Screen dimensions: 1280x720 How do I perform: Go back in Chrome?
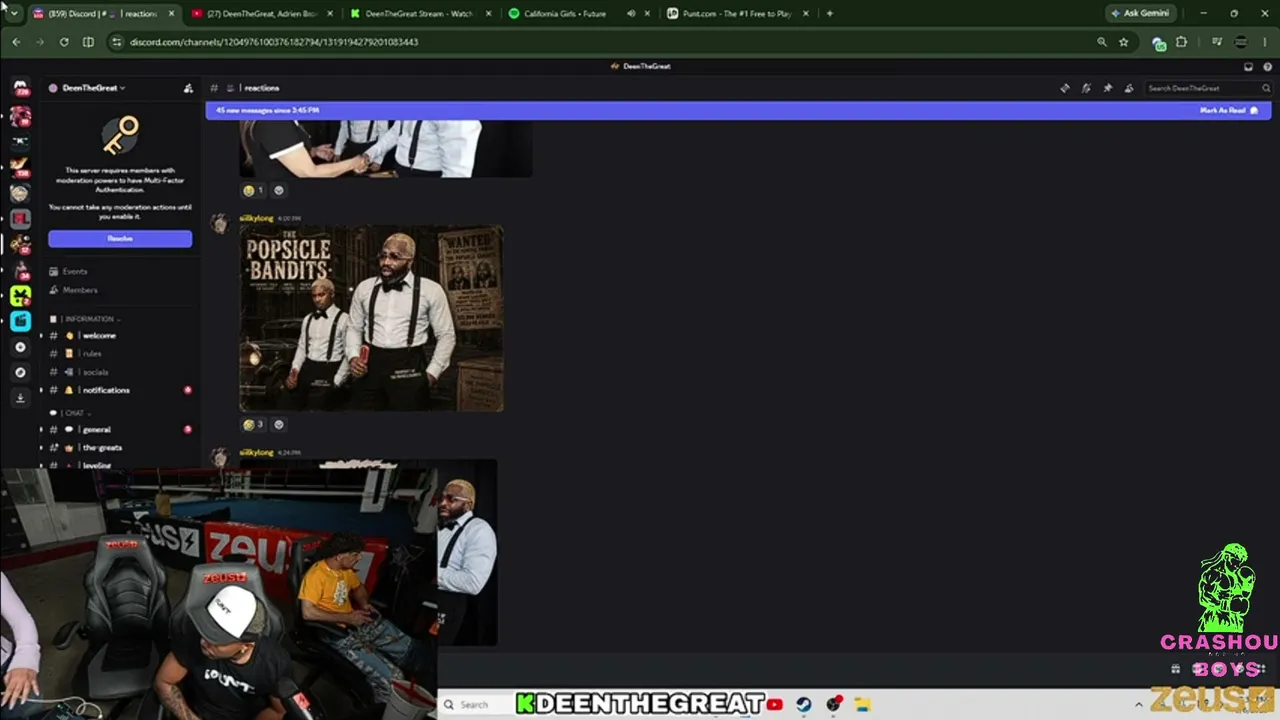pyautogui.click(x=16, y=42)
